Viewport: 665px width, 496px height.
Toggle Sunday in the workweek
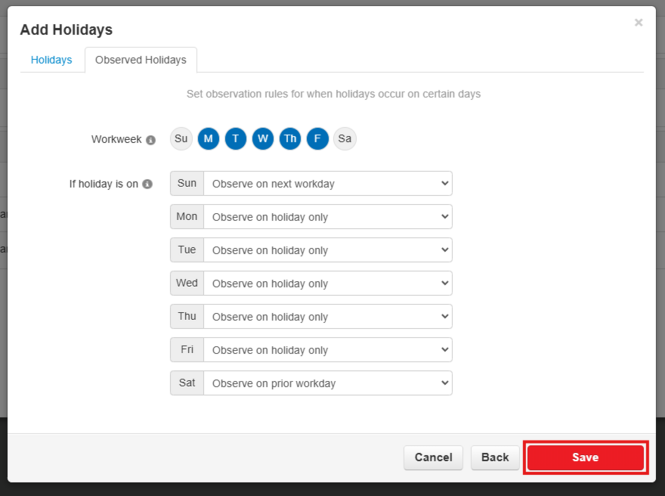[181, 139]
